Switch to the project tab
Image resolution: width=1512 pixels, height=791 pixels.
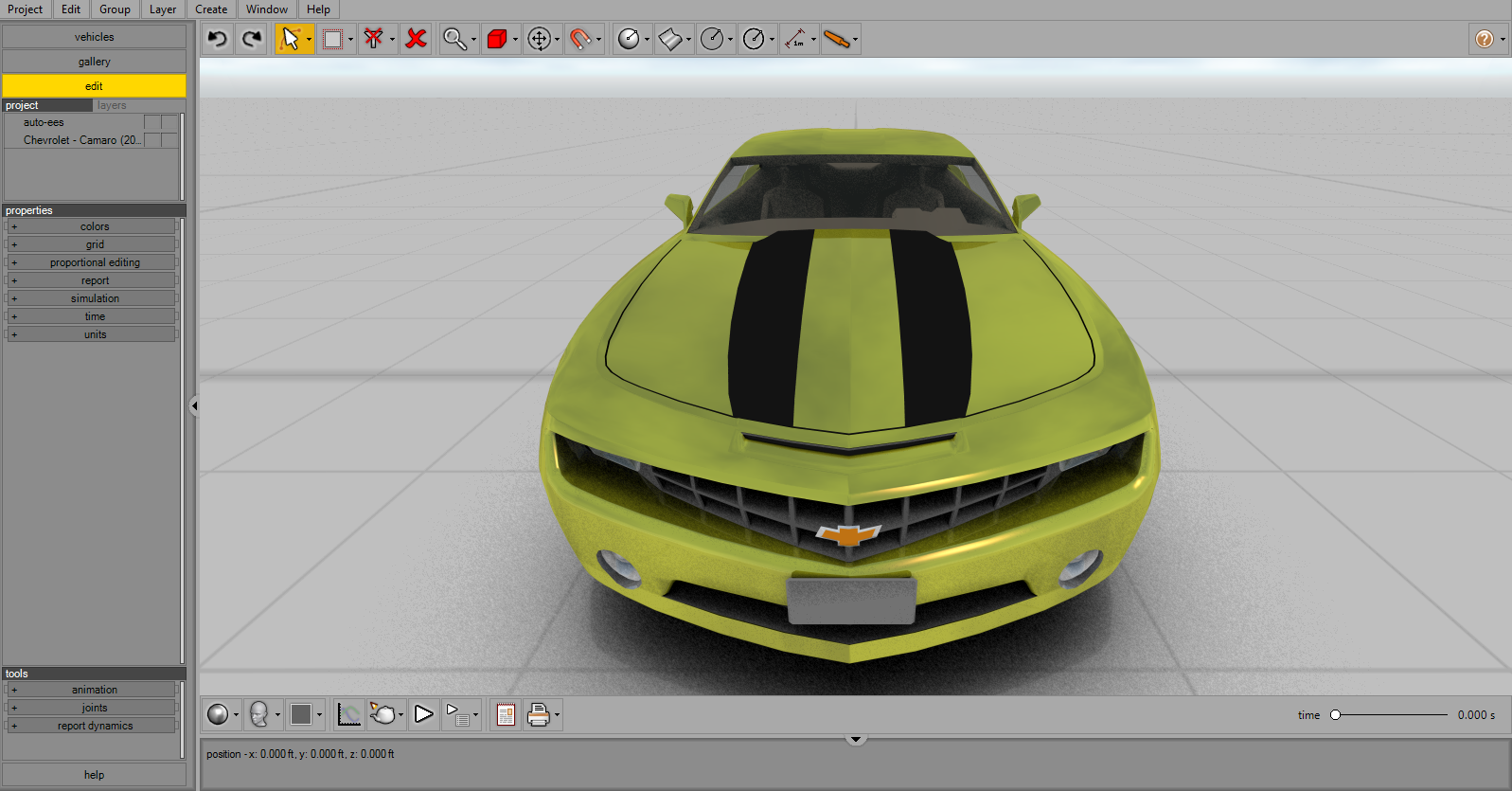pos(47,105)
